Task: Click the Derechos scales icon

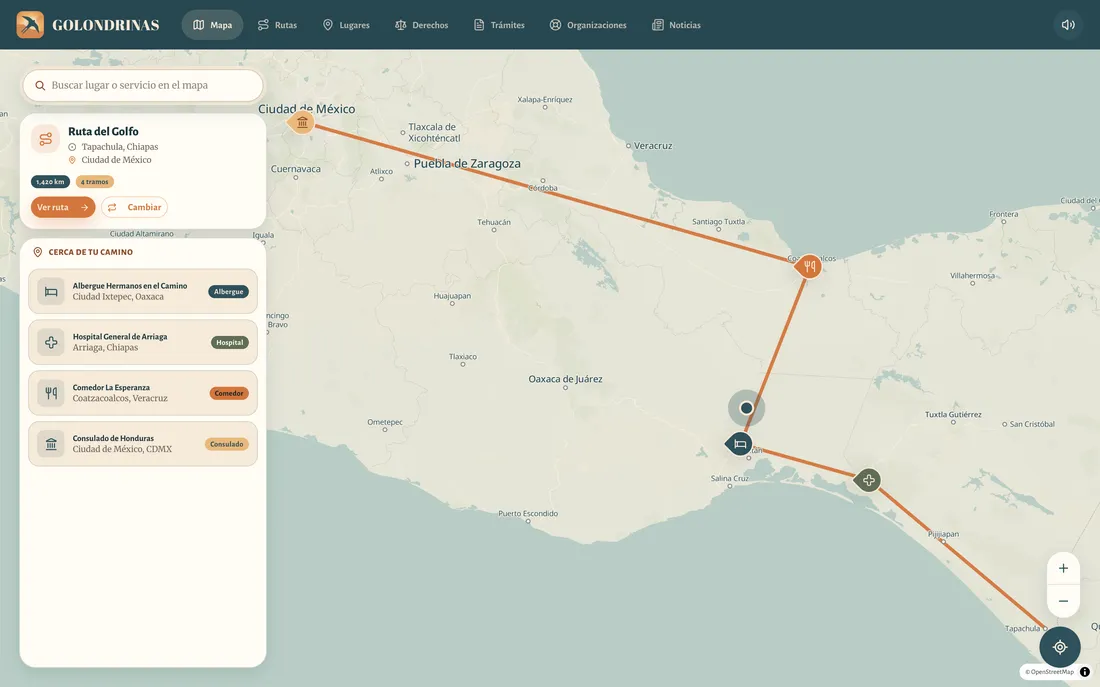Action: (401, 25)
